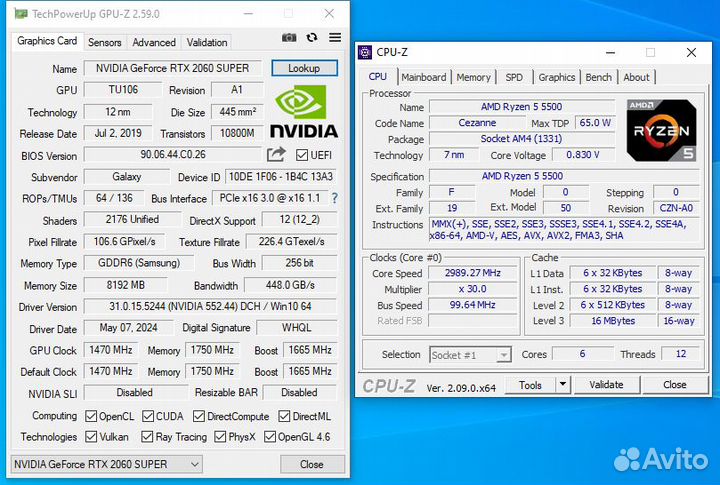720x485 pixels.
Task: Open the Memory tab in CPU-Z
Action: [x=473, y=77]
